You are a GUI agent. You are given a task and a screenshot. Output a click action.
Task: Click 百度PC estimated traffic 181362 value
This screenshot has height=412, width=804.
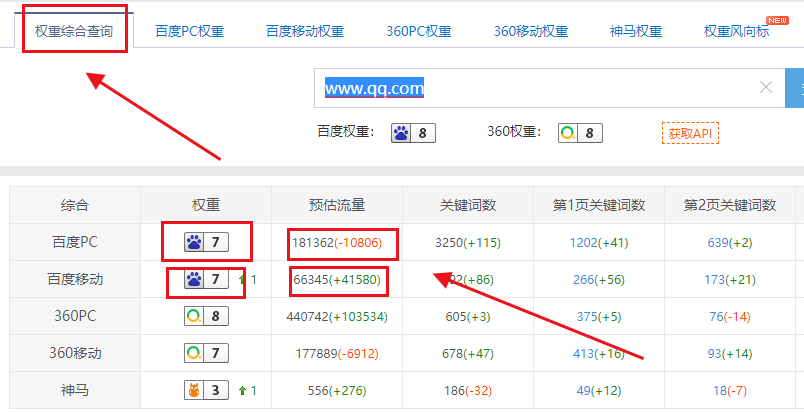pos(313,242)
